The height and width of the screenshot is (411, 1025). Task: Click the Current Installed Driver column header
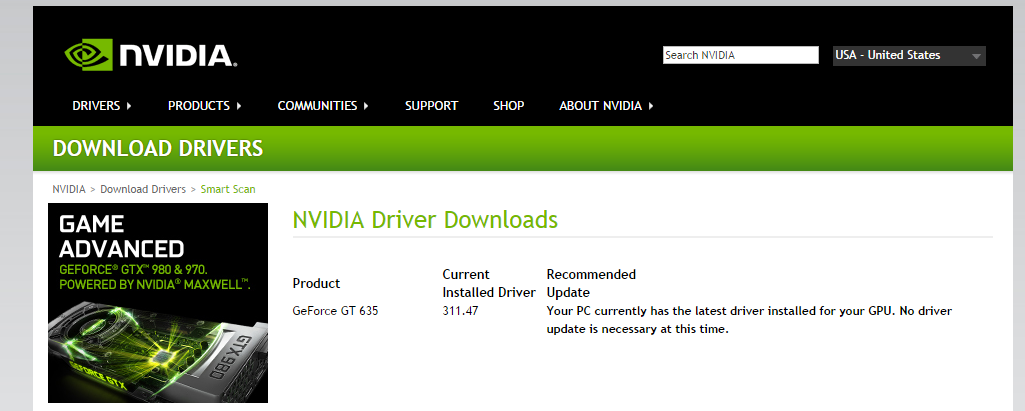click(x=489, y=284)
